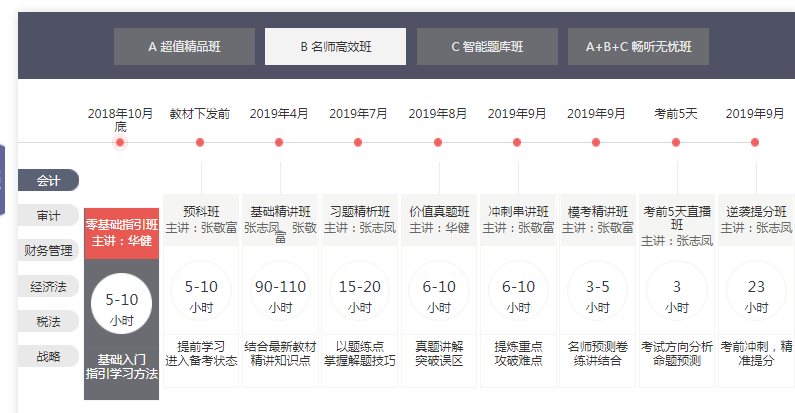The width and height of the screenshot is (795, 413).
Task: Select the A 超值精品班 tab
Action: (x=184, y=46)
